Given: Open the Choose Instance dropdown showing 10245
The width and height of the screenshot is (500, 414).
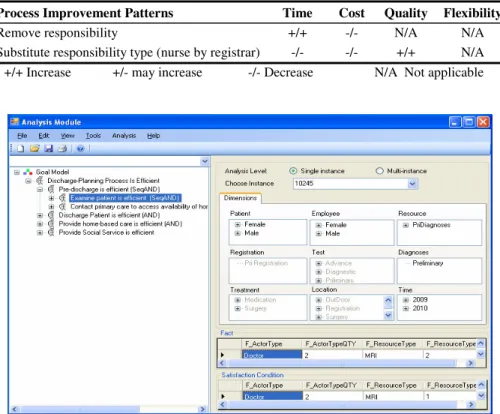Looking at the screenshot, I should [x=412, y=184].
